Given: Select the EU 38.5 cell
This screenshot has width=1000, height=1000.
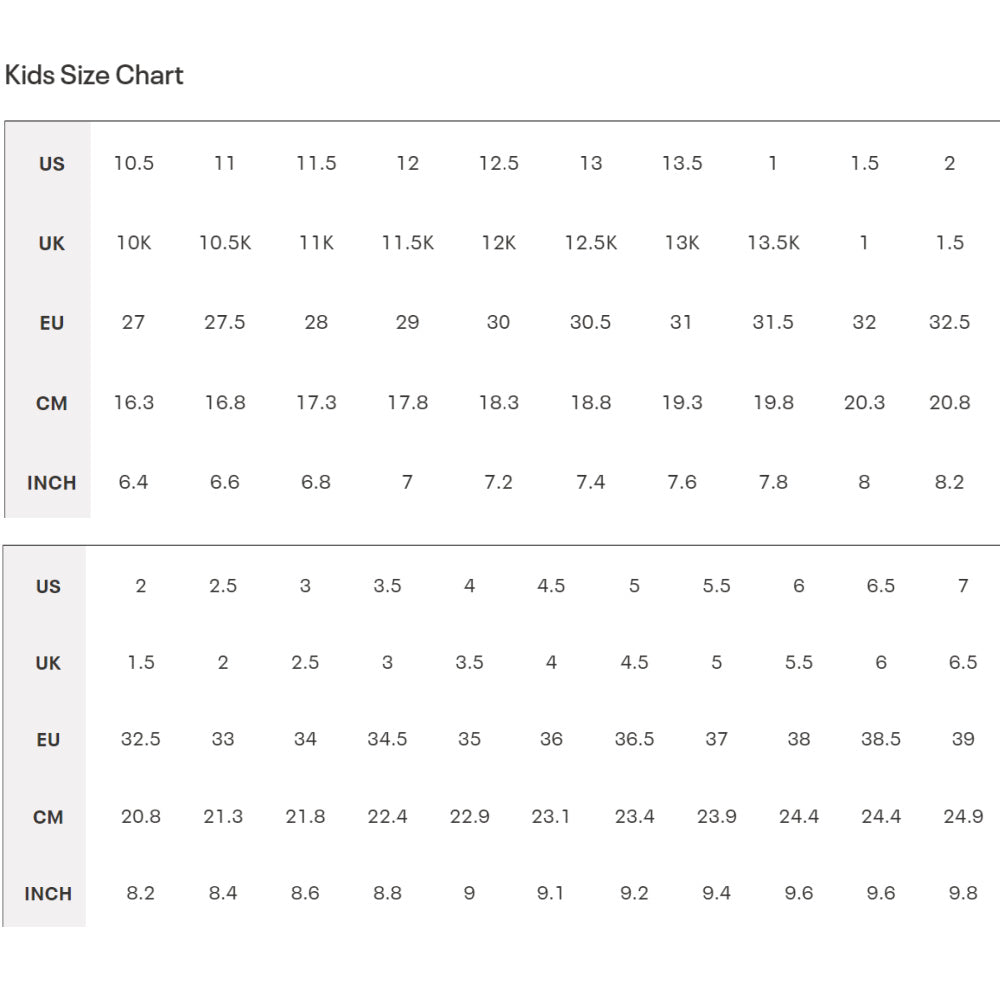Looking at the screenshot, I should (x=881, y=739).
